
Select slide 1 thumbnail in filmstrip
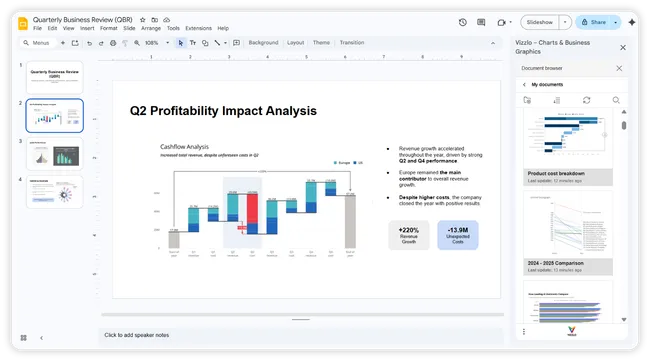pos(55,77)
